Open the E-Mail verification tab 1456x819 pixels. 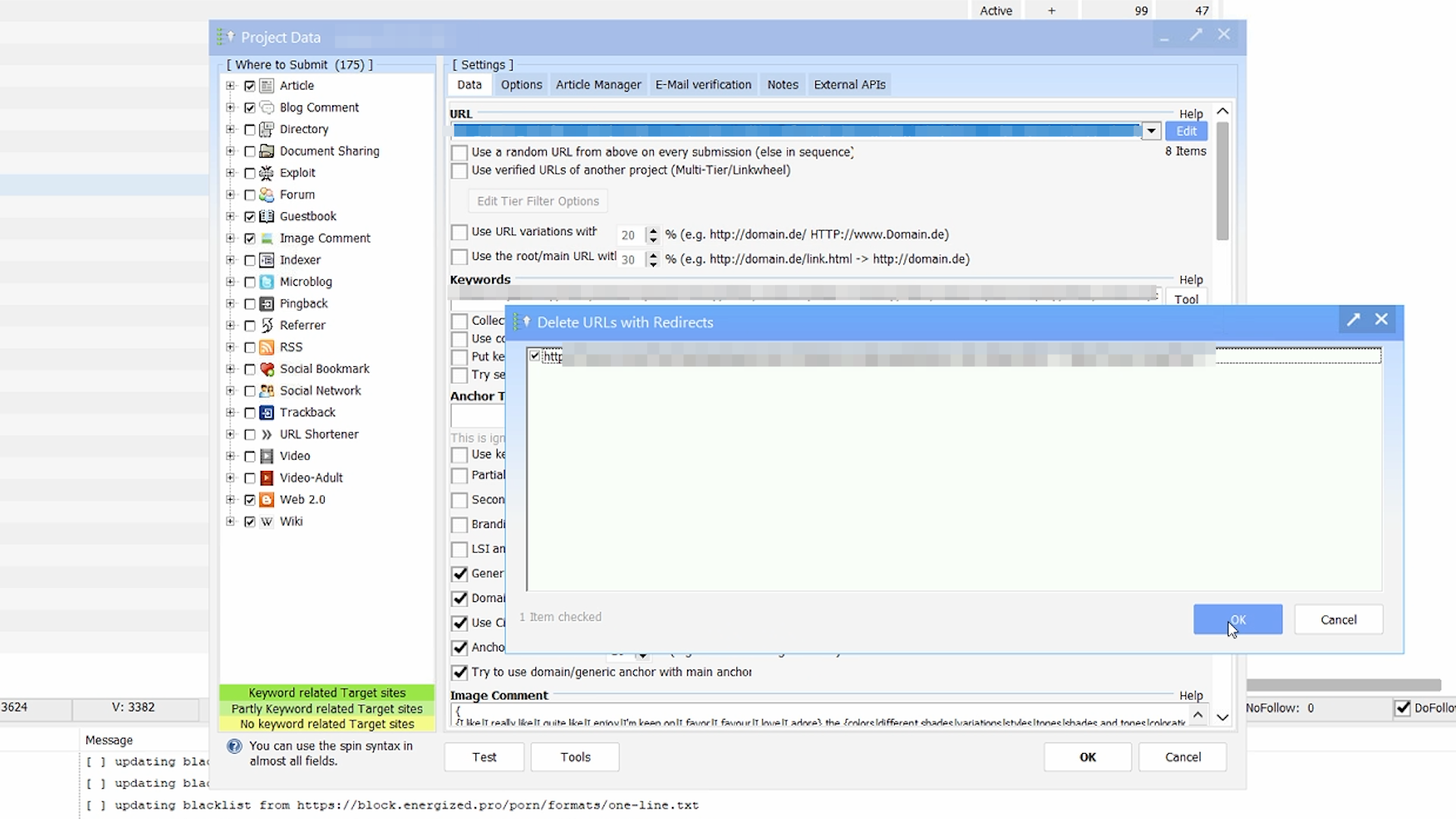[x=703, y=85]
